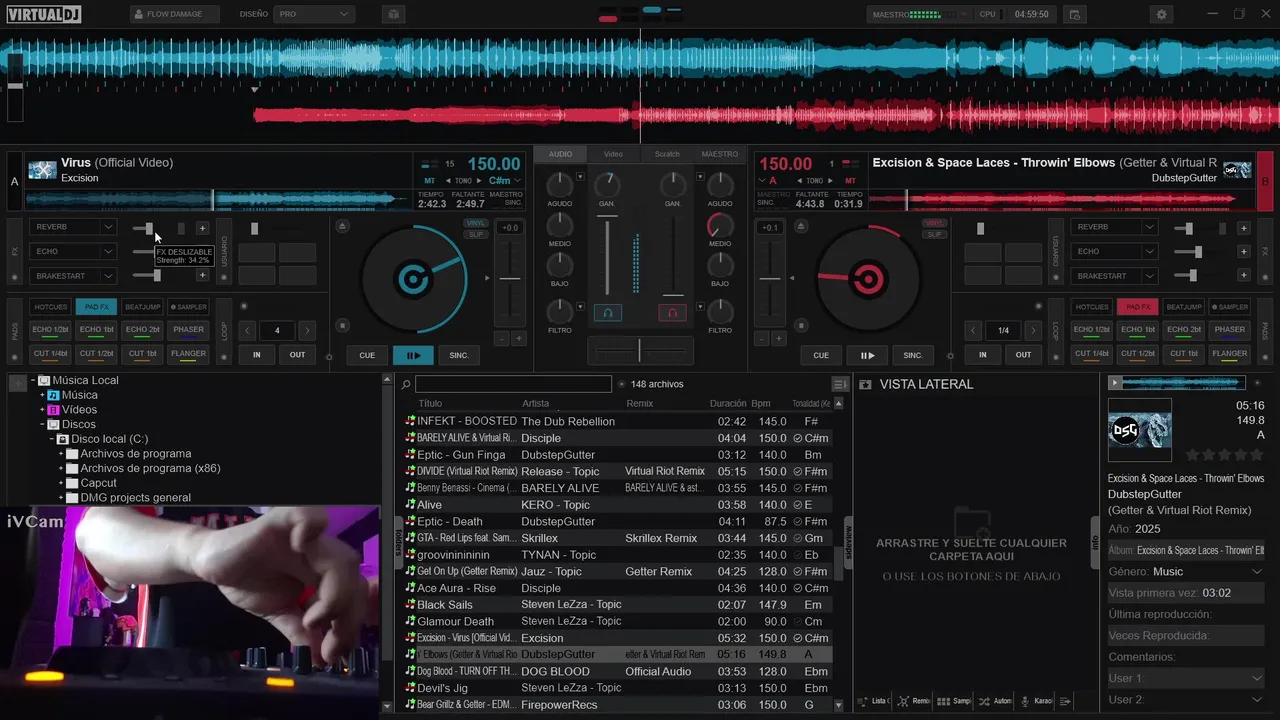Select BEATJUMP pad mode on deck B
This screenshot has height=720, width=1280.
pos(1184,307)
